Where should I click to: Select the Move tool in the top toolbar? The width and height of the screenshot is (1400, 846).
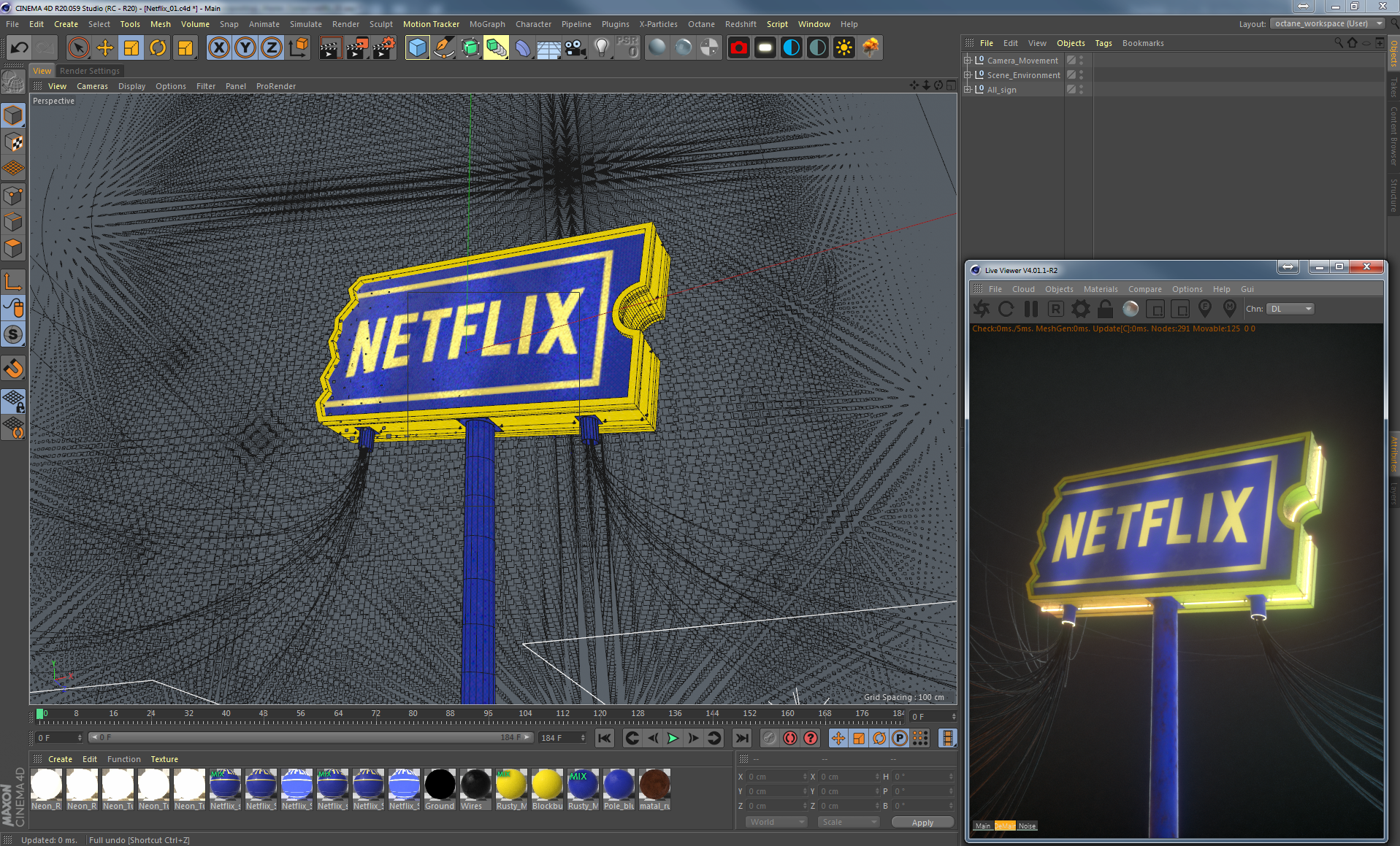coord(106,47)
